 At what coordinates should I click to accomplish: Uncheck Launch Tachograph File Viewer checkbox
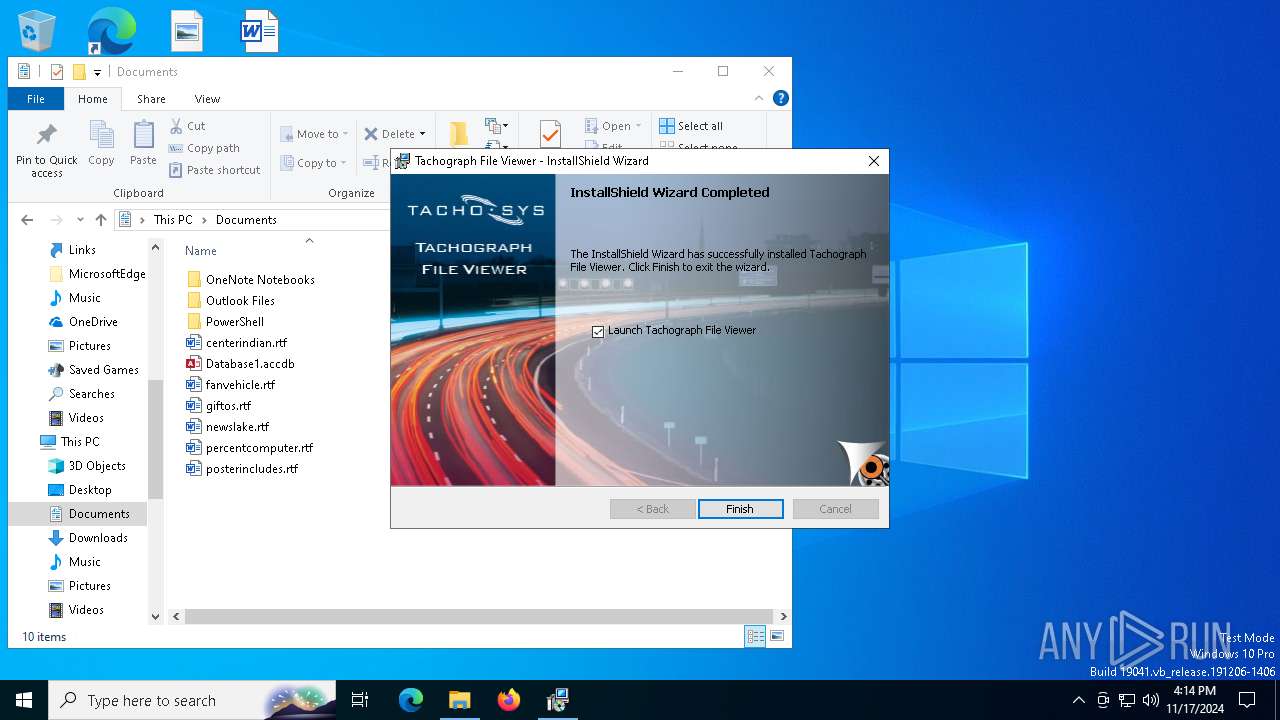tap(598, 331)
